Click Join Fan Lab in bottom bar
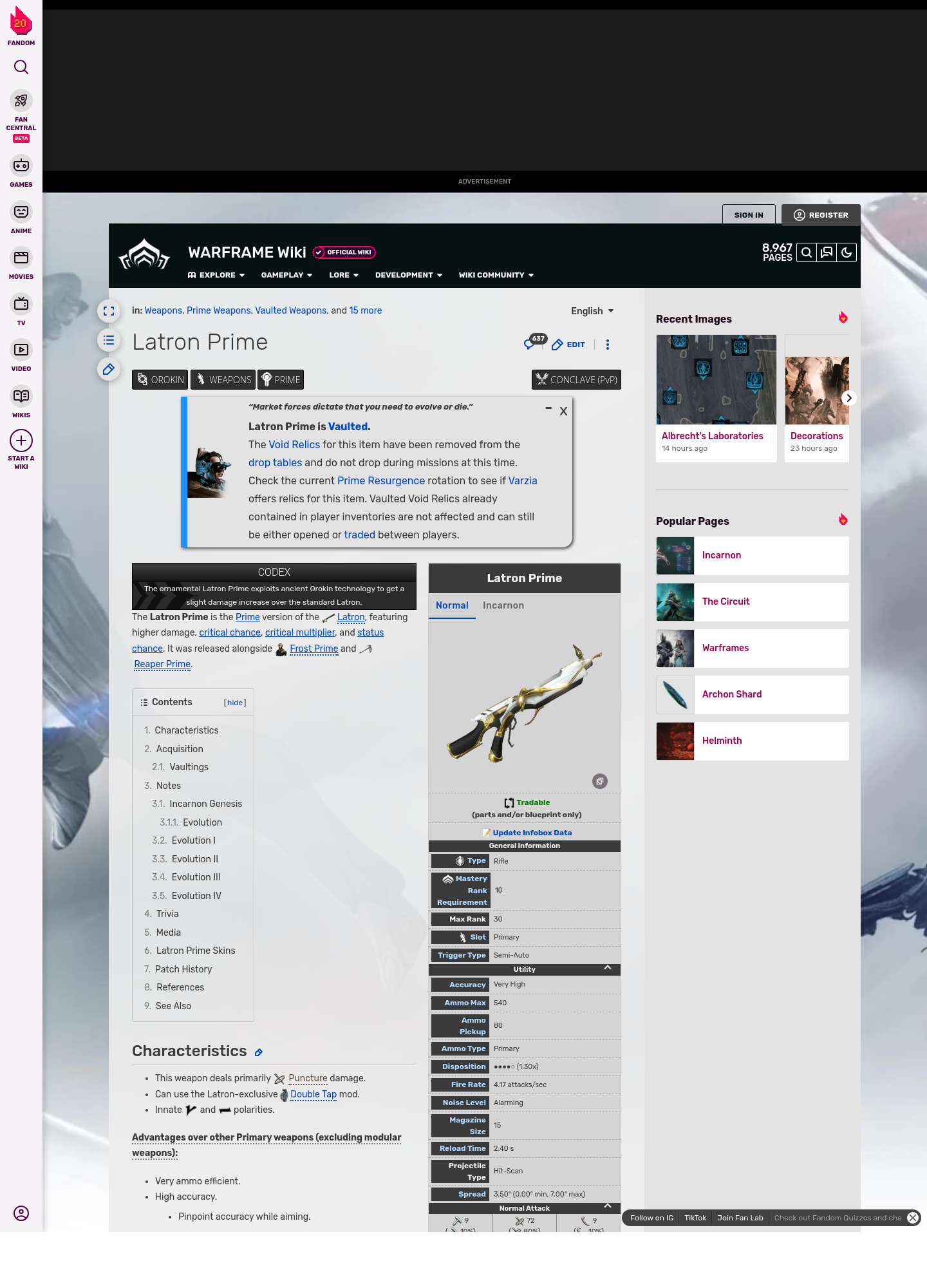Viewport: 927px width, 1288px height. (x=740, y=1218)
